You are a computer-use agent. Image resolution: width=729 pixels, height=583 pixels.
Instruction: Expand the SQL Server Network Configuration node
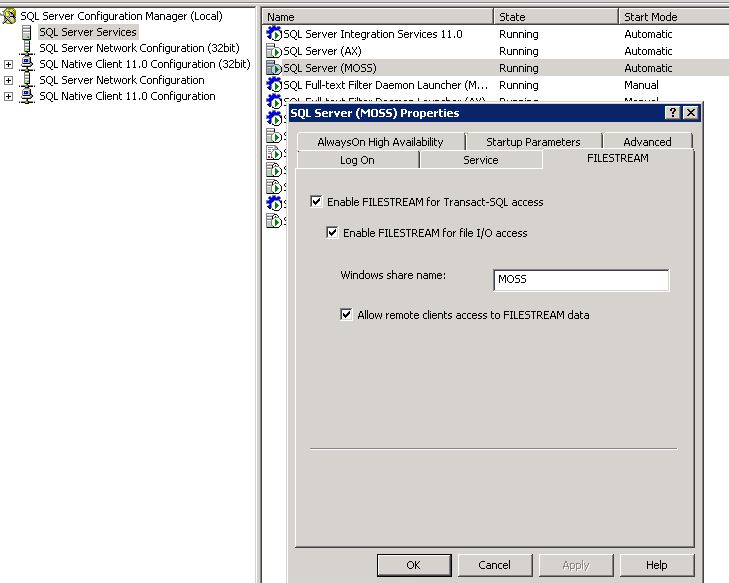[8, 80]
